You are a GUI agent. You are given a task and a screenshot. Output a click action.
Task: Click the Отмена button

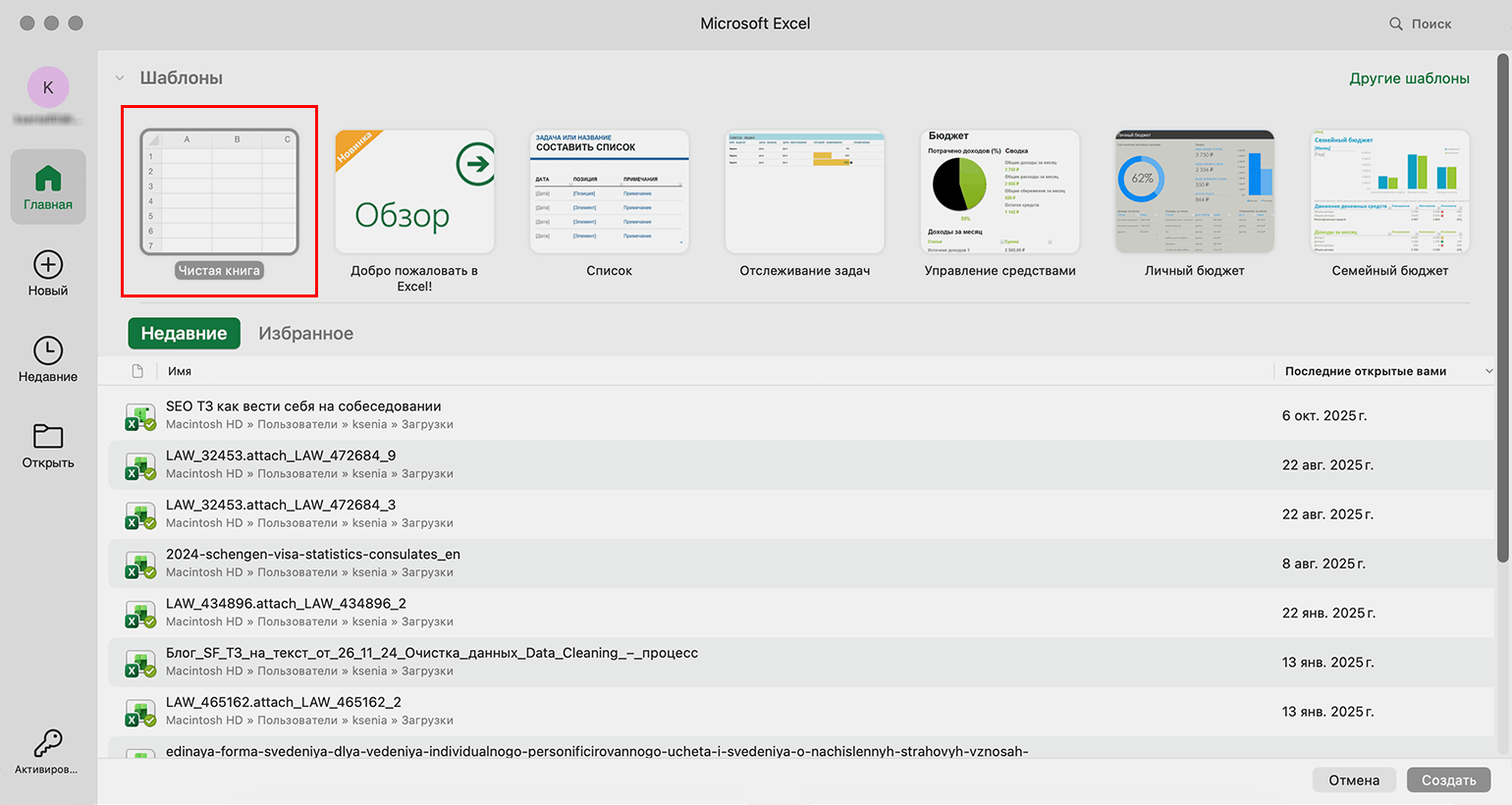1354,779
